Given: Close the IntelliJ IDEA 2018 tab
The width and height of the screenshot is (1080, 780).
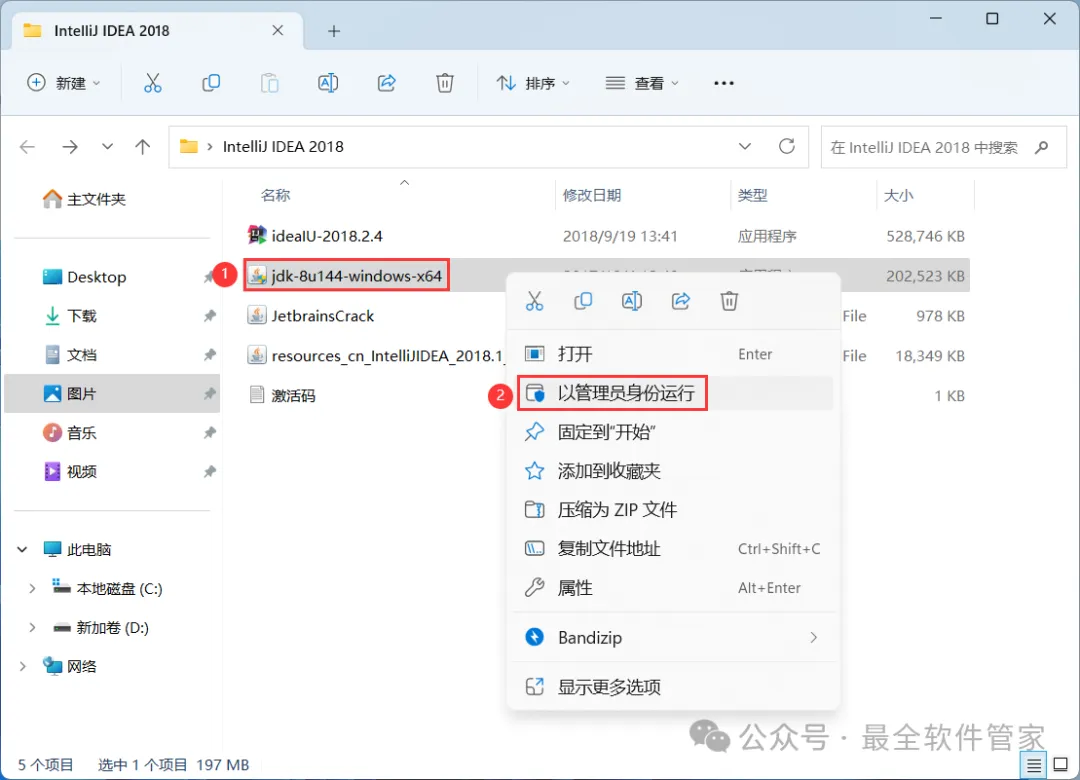Looking at the screenshot, I should click(278, 30).
